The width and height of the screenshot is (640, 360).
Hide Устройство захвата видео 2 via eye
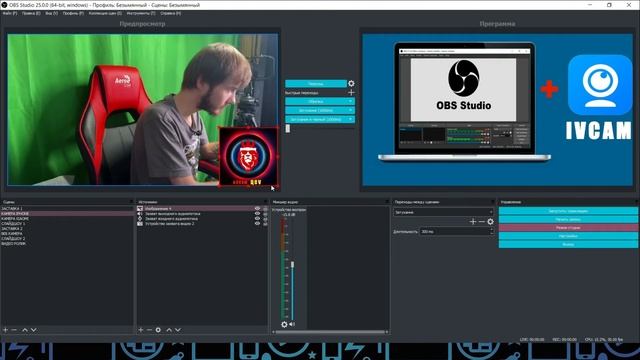pos(257,223)
